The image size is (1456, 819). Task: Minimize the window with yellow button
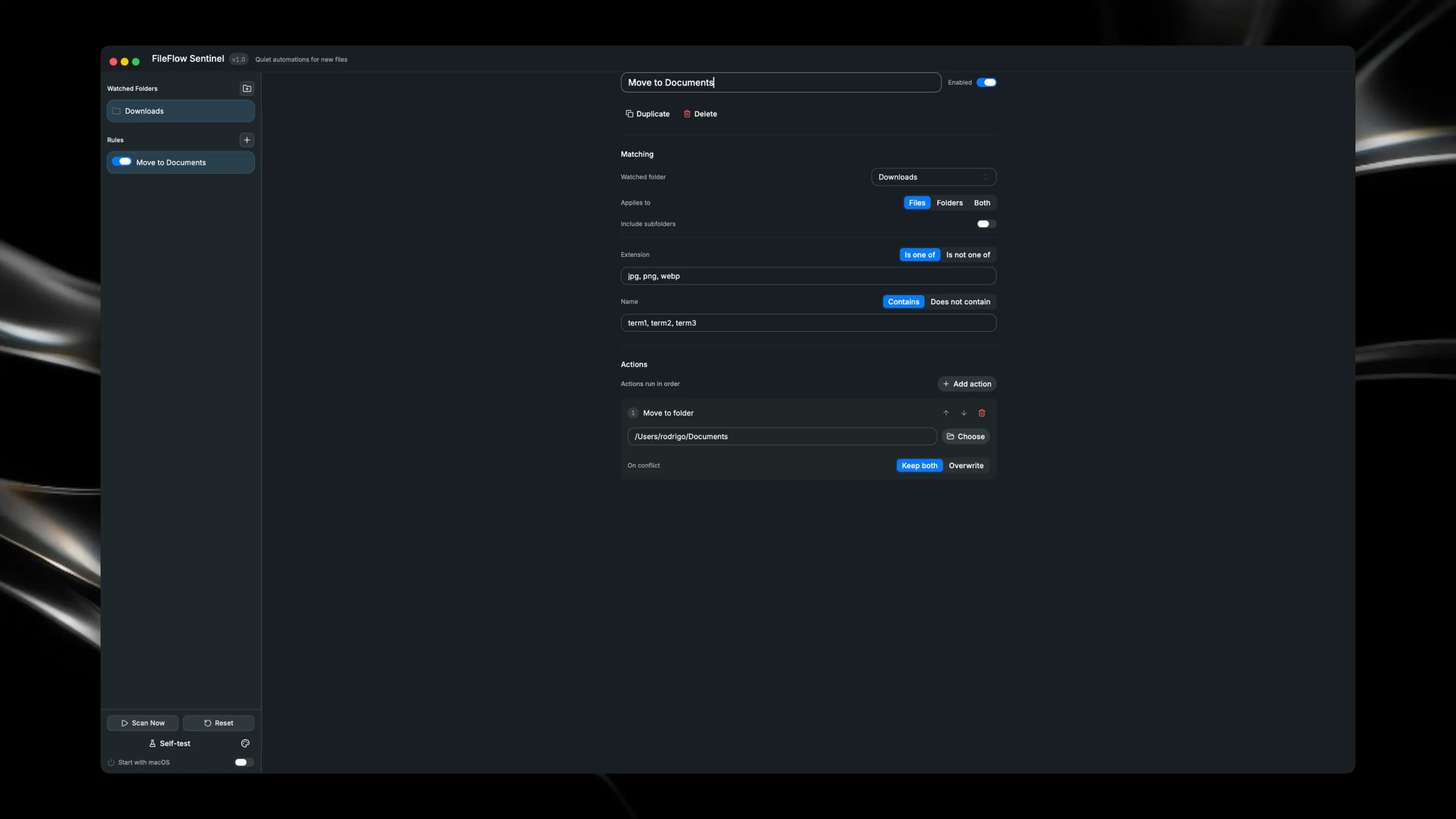[124, 61]
